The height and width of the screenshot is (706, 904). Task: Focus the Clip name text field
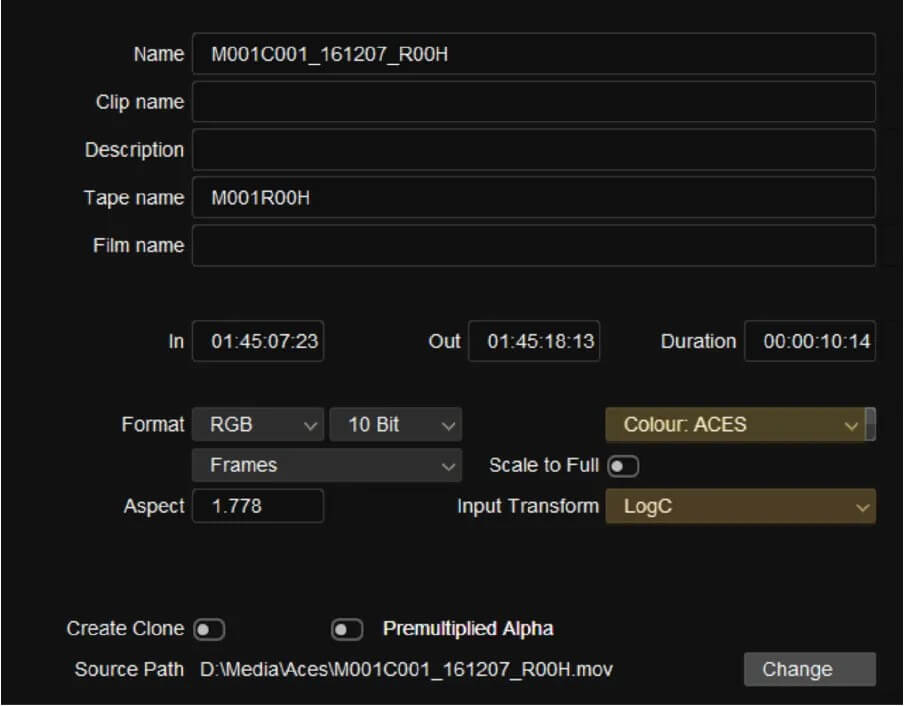[x=534, y=101]
